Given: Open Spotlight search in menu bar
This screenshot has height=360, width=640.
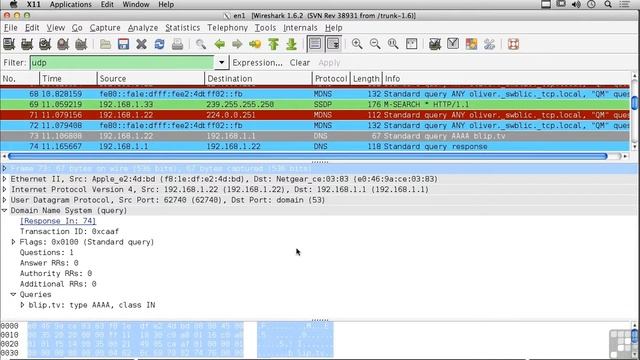Looking at the screenshot, I should [608, 4].
